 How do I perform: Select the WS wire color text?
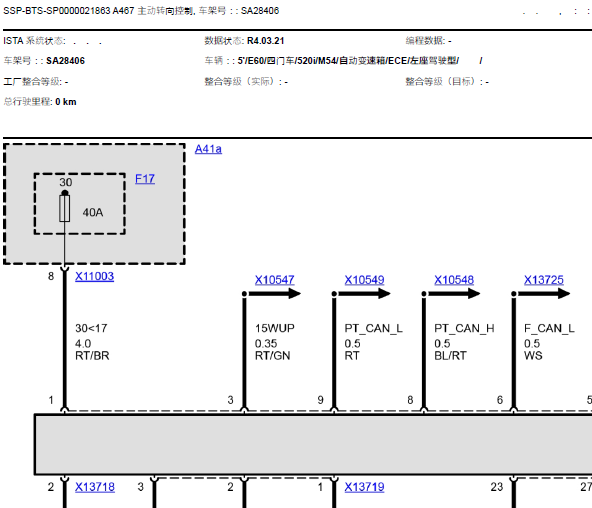pos(533,356)
